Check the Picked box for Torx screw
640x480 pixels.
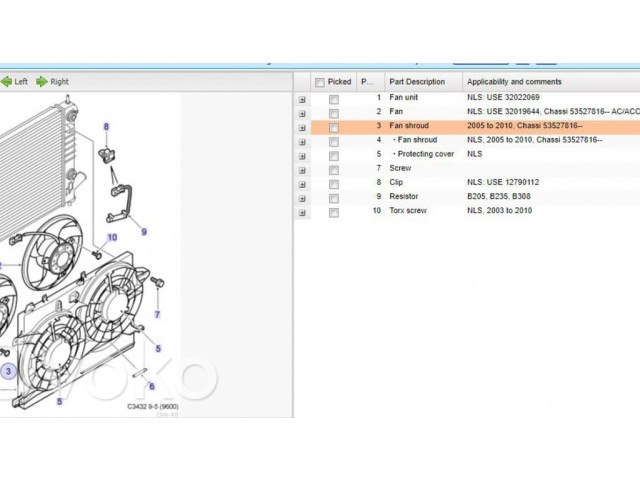(x=334, y=213)
